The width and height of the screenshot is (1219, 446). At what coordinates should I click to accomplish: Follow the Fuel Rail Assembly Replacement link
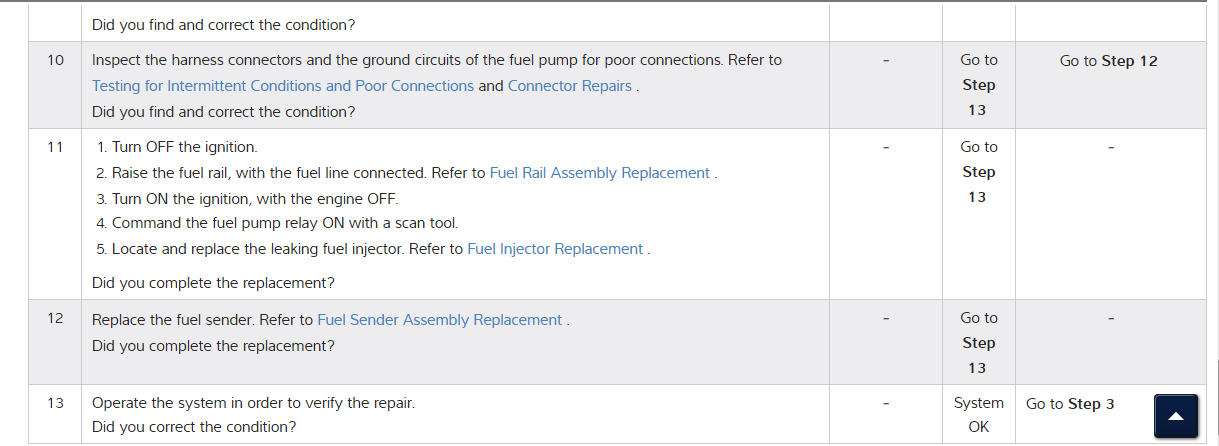click(x=600, y=173)
